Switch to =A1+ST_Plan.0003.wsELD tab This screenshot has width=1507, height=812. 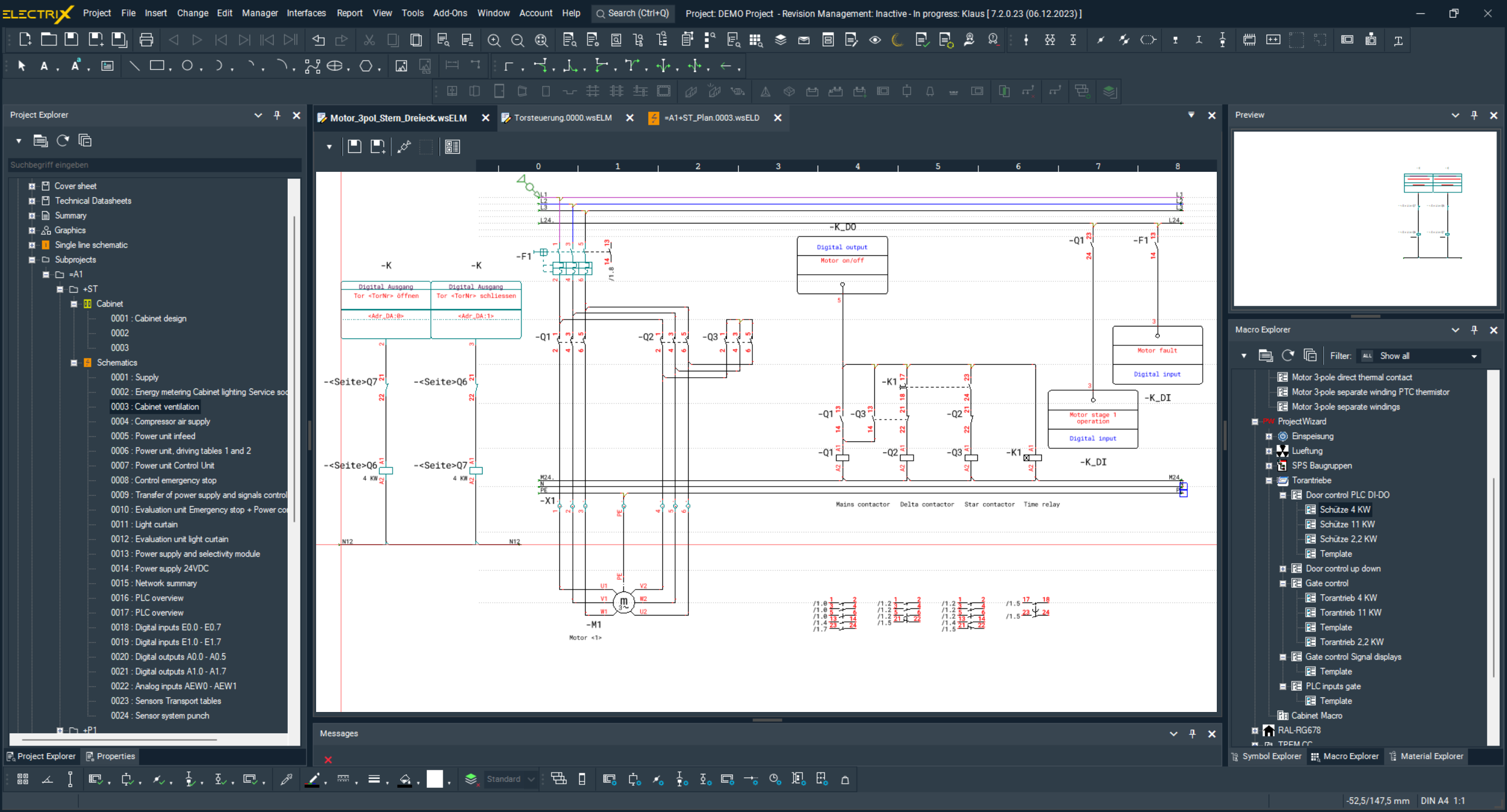(x=711, y=118)
